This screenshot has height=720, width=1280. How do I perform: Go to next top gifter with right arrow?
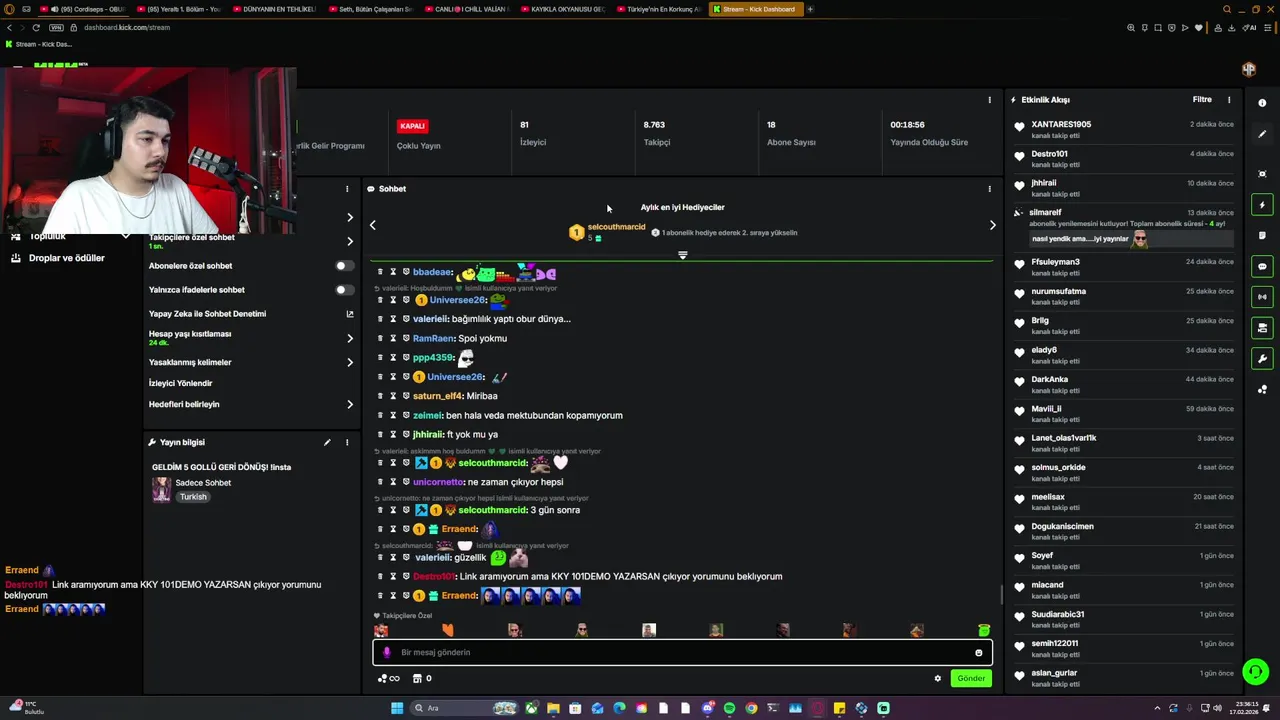click(992, 225)
